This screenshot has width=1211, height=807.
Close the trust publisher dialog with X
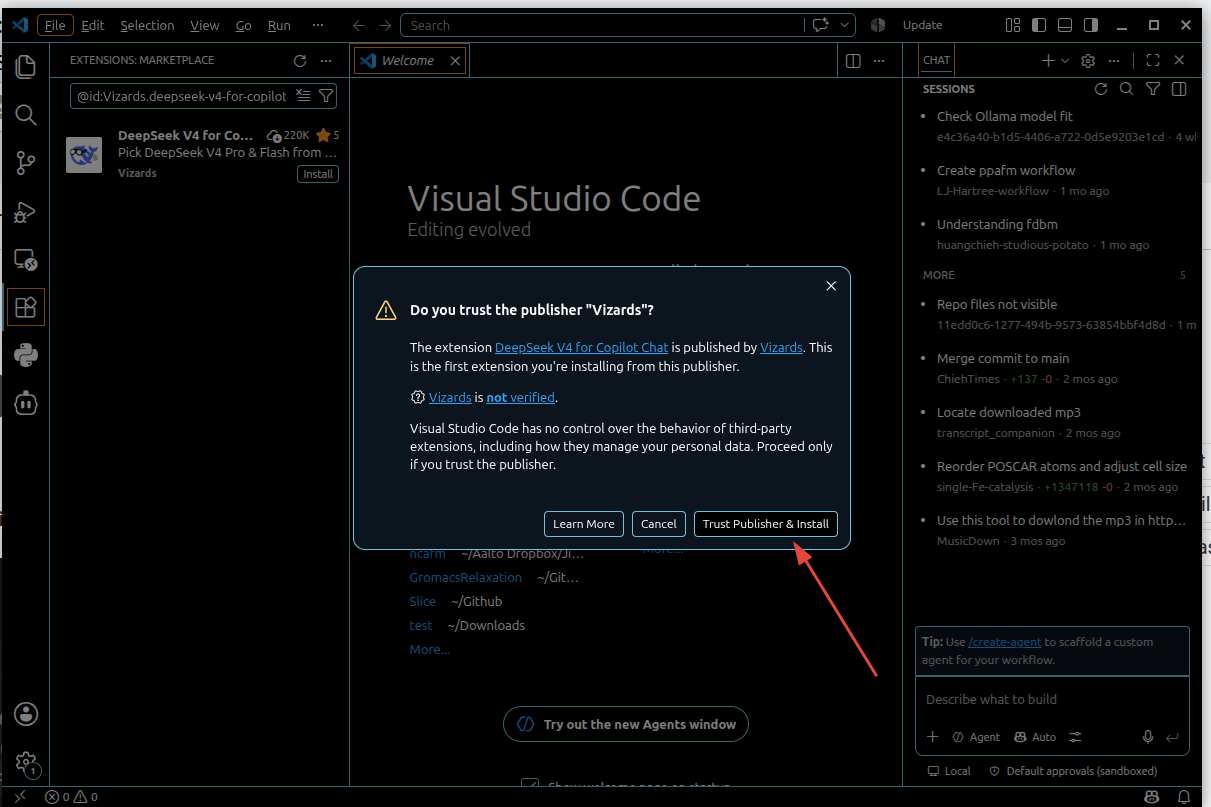pos(831,286)
